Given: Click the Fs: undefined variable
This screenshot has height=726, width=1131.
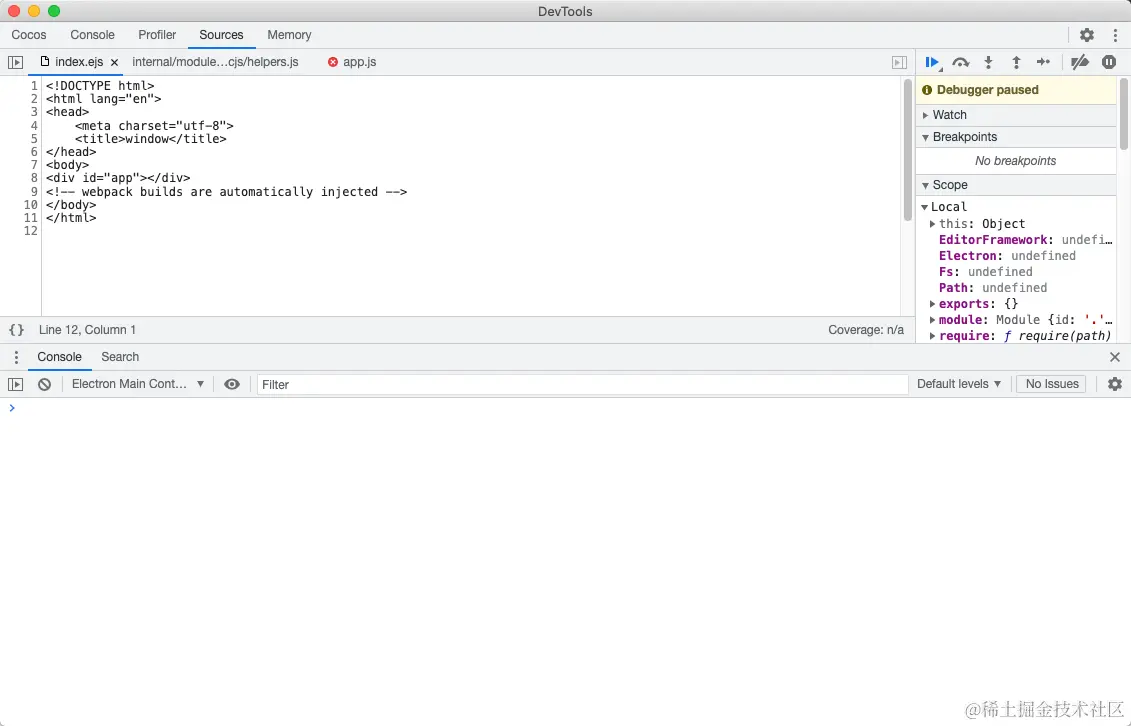Looking at the screenshot, I should click(985, 272).
